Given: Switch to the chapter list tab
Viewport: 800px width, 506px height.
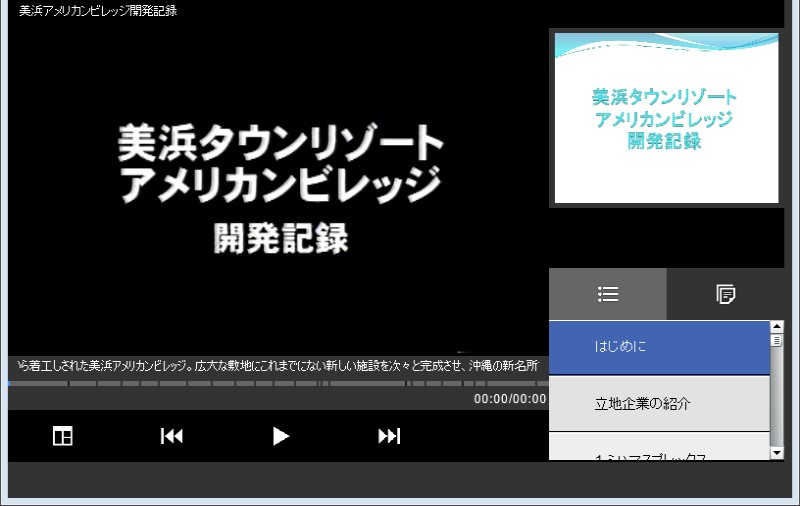Looking at the screenshot, I should click(608, 294).
